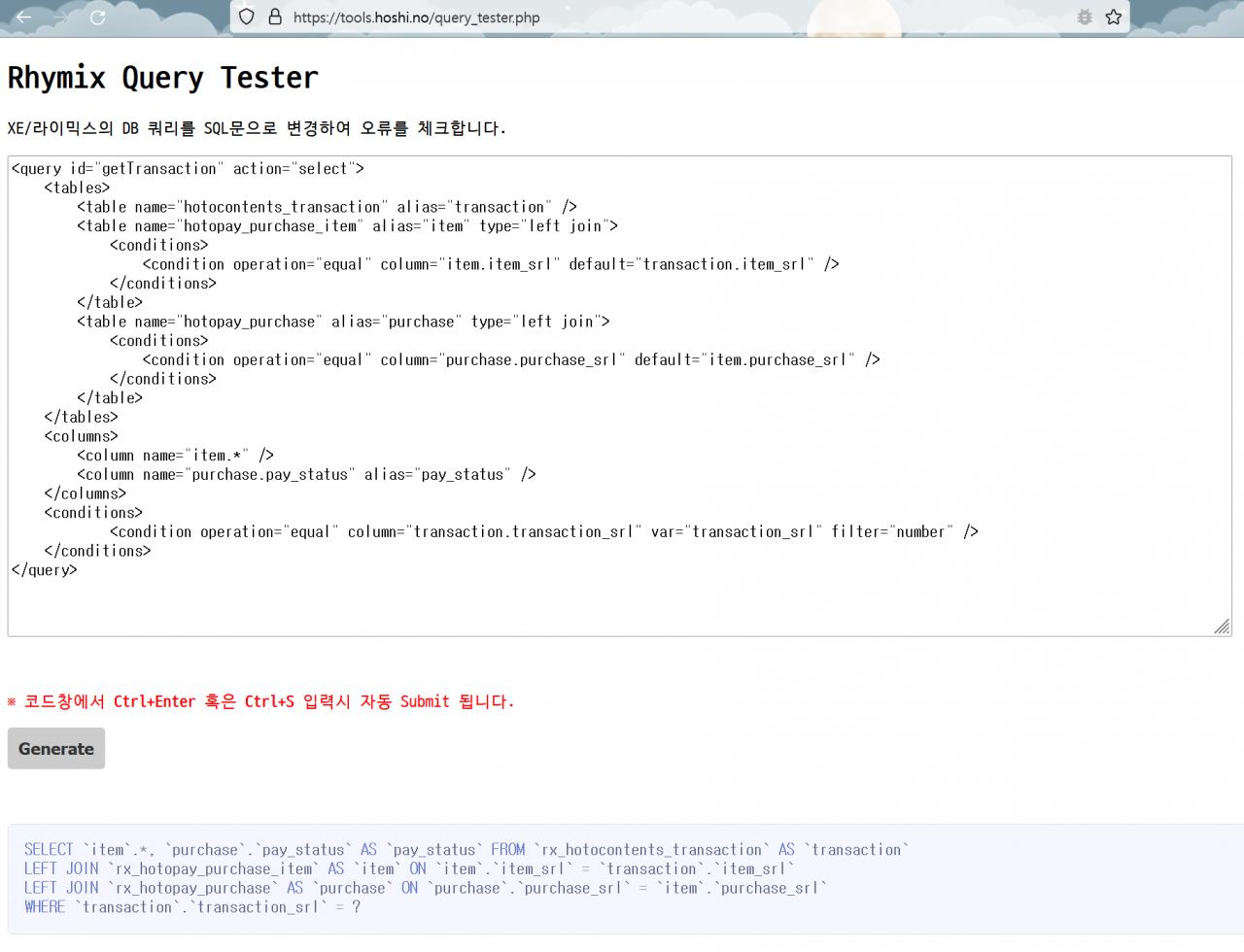Click the URL tools.hoshi.no/query_tester.php
Screen dimensions: 1244x952
pyautogui.click(x=416, y=17)
